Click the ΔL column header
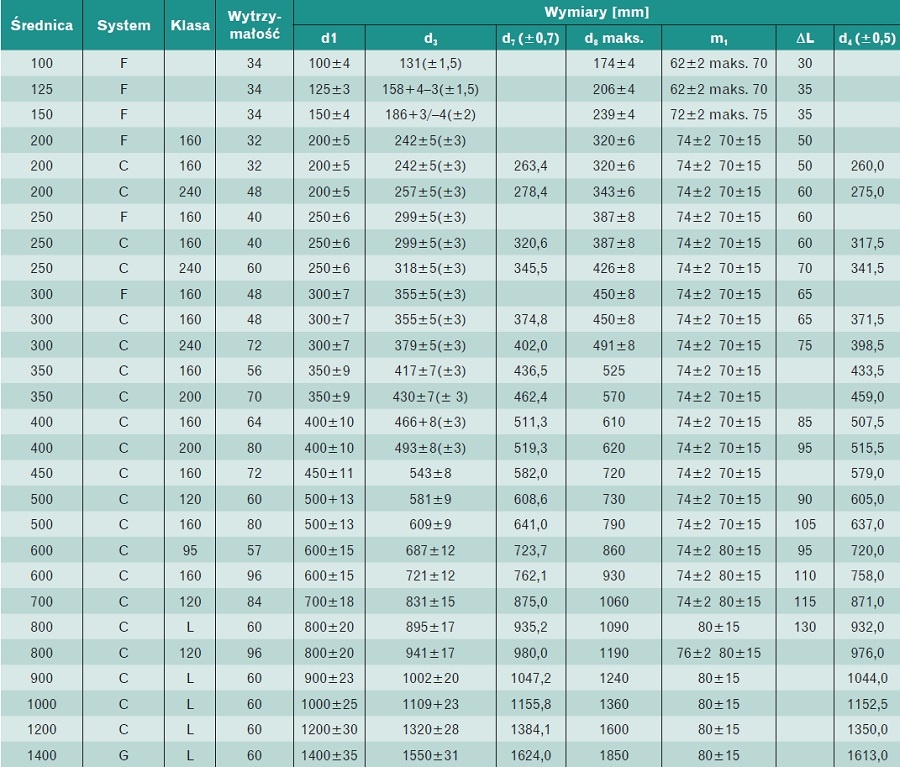Screen dimensions: 900x767 [805, 38]
